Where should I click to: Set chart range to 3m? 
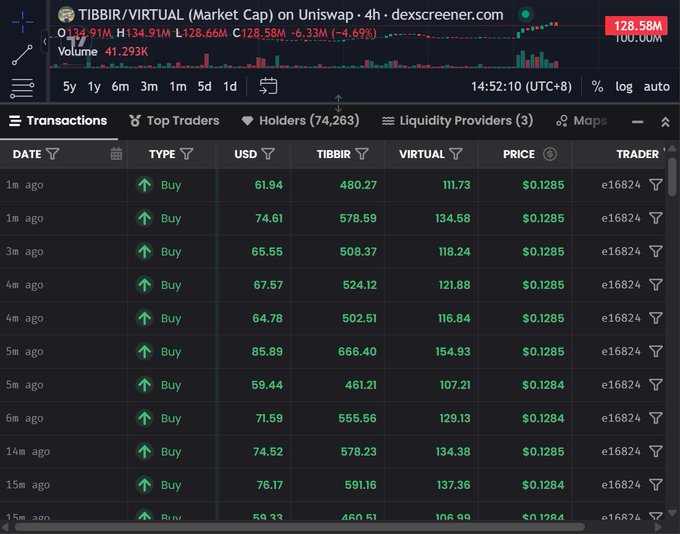(149, 86)
